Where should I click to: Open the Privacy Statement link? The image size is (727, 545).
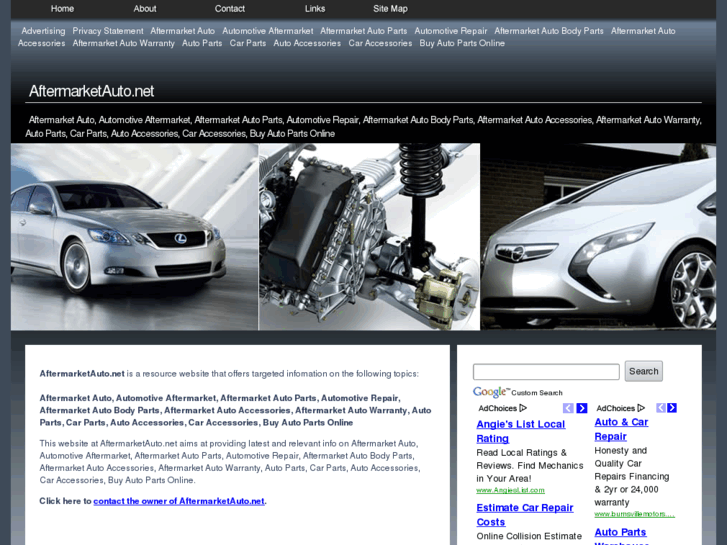click(x=108, y=31)
